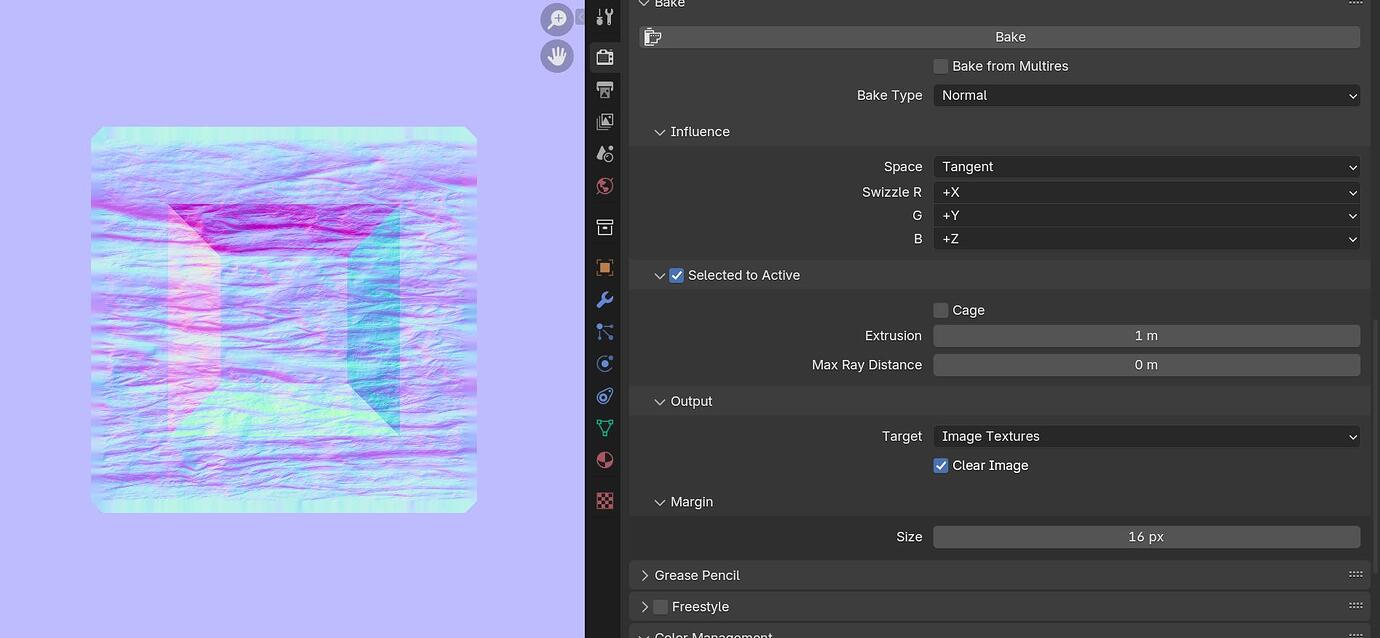Open the G swizzle dropdown showing +Y
The image size is (1380, 638).
pyautogui.click(x=1146, y=215)
